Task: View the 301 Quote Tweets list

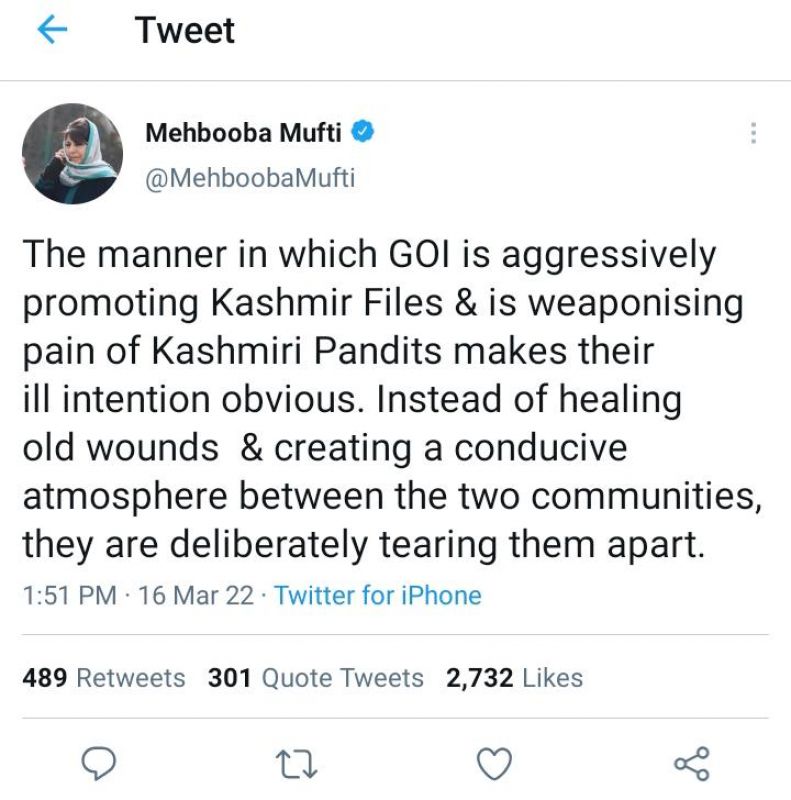Action: (x=316, y=678)
